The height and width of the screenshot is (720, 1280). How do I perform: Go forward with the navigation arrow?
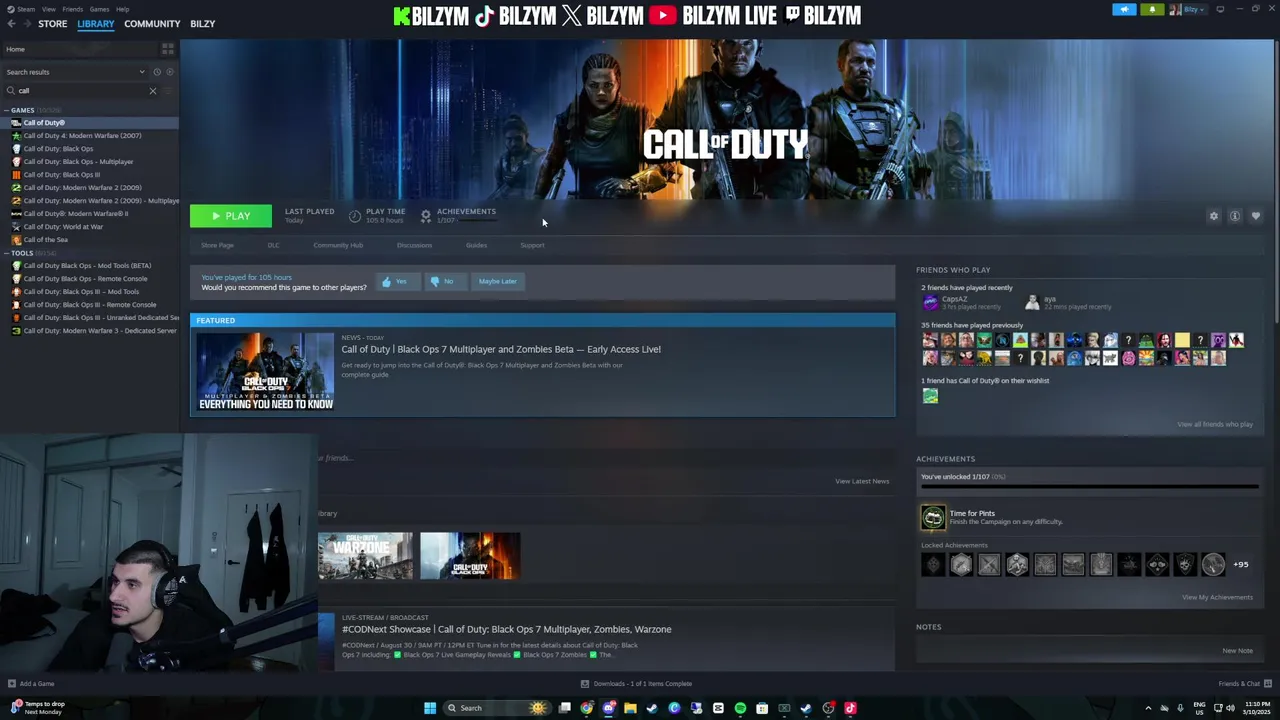click(26, 24)
